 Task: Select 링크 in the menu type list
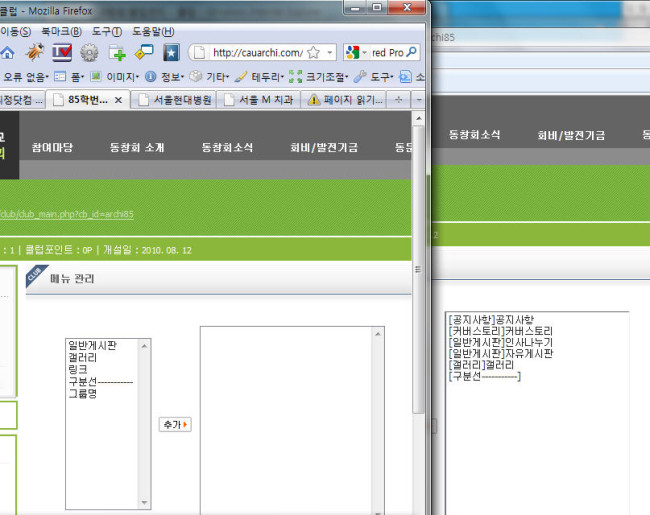point(78,369)
